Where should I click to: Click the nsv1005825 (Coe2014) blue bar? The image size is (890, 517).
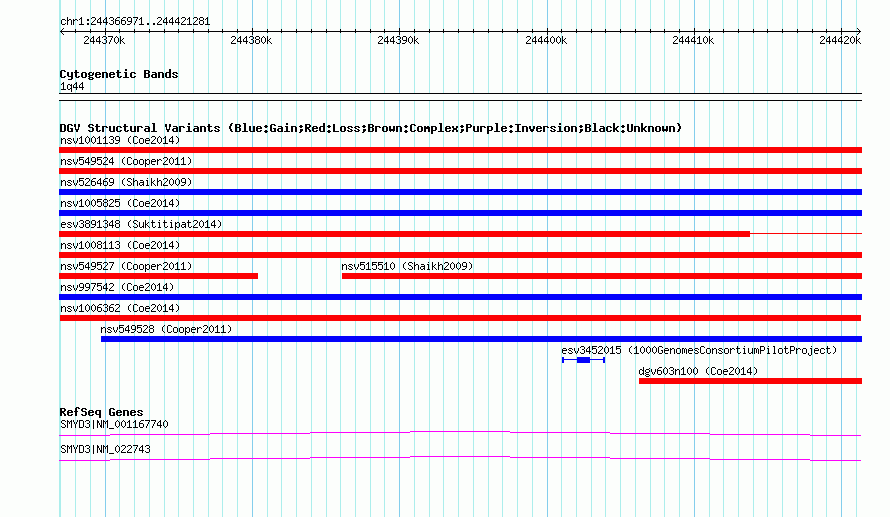pos(460,213)
